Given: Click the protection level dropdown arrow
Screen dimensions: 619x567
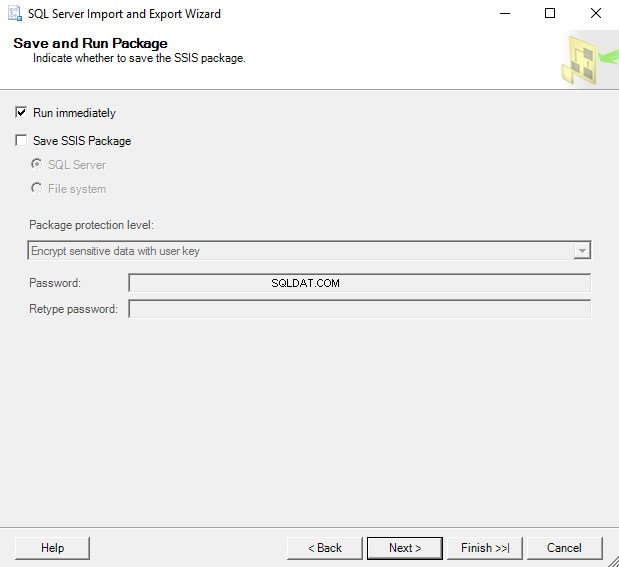Looking at the screenshot, I should (582, 250).
